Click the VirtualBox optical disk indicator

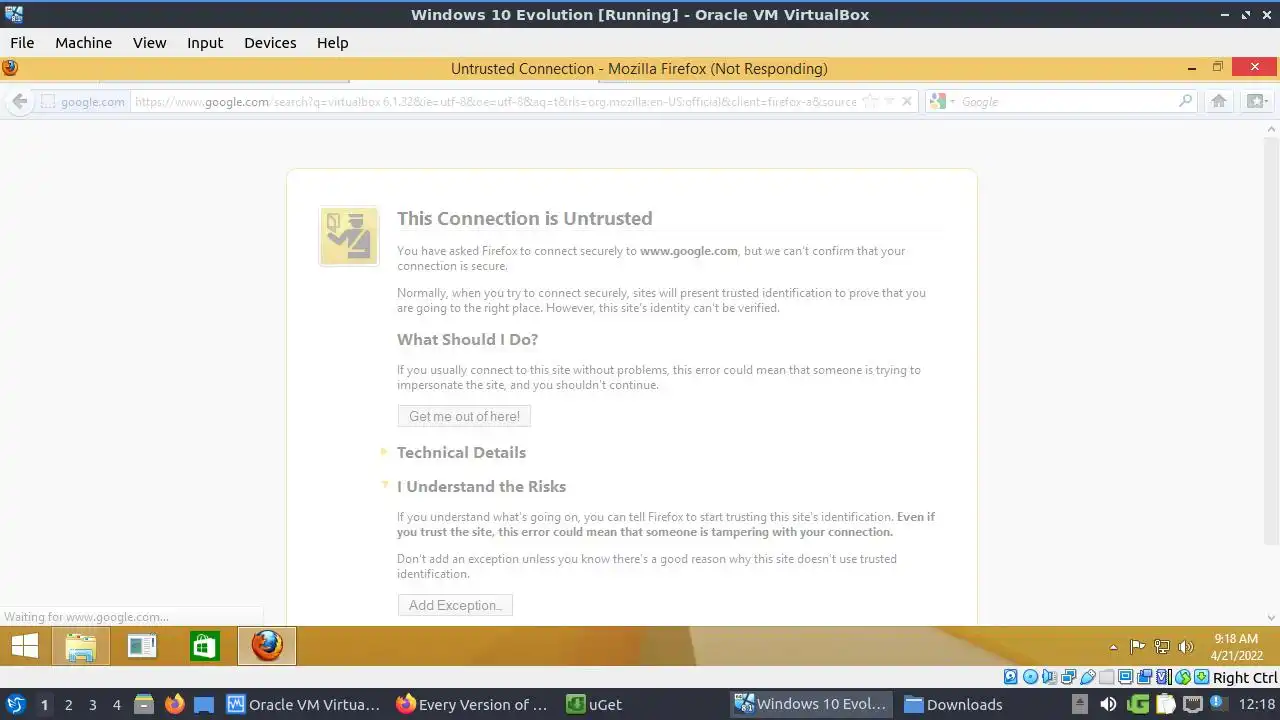coord(1031,677)
